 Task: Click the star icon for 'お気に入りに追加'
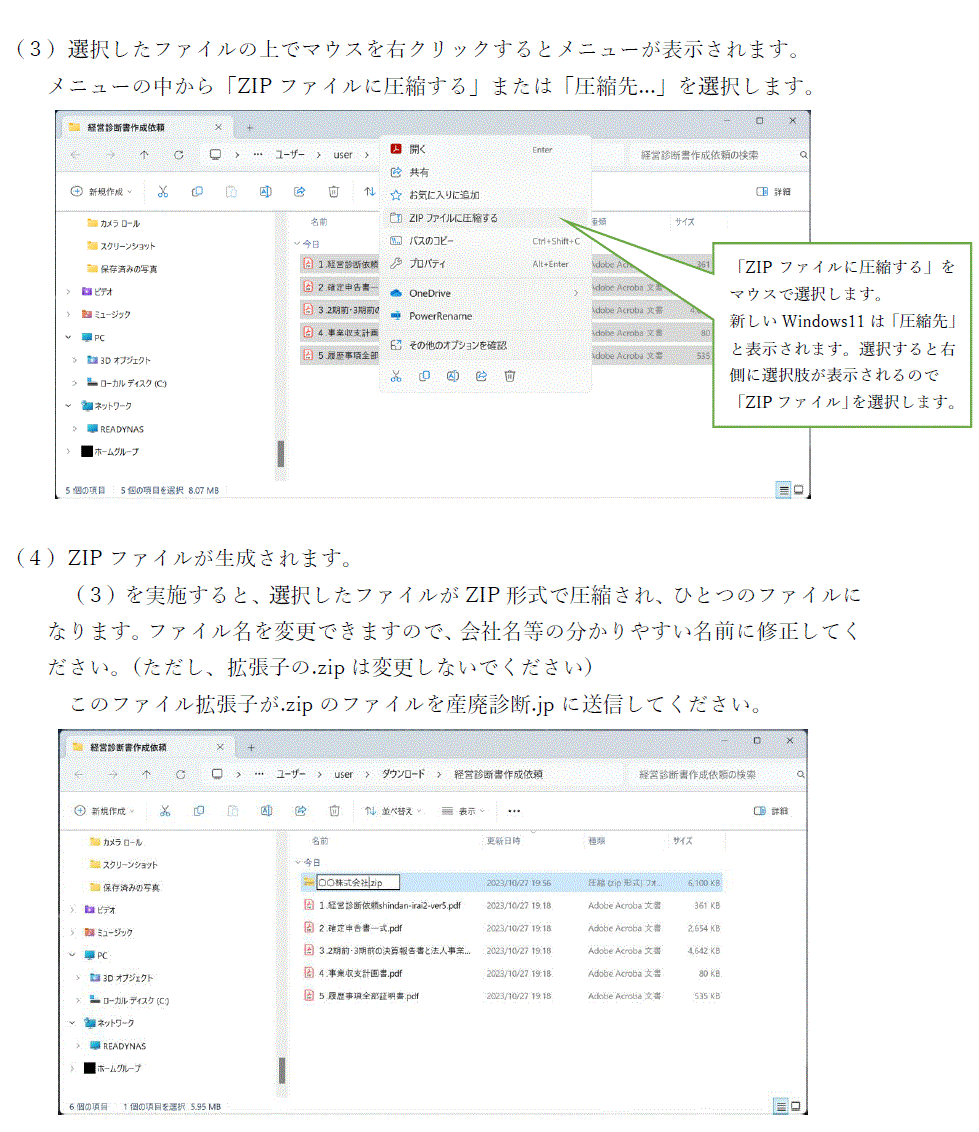396,195
